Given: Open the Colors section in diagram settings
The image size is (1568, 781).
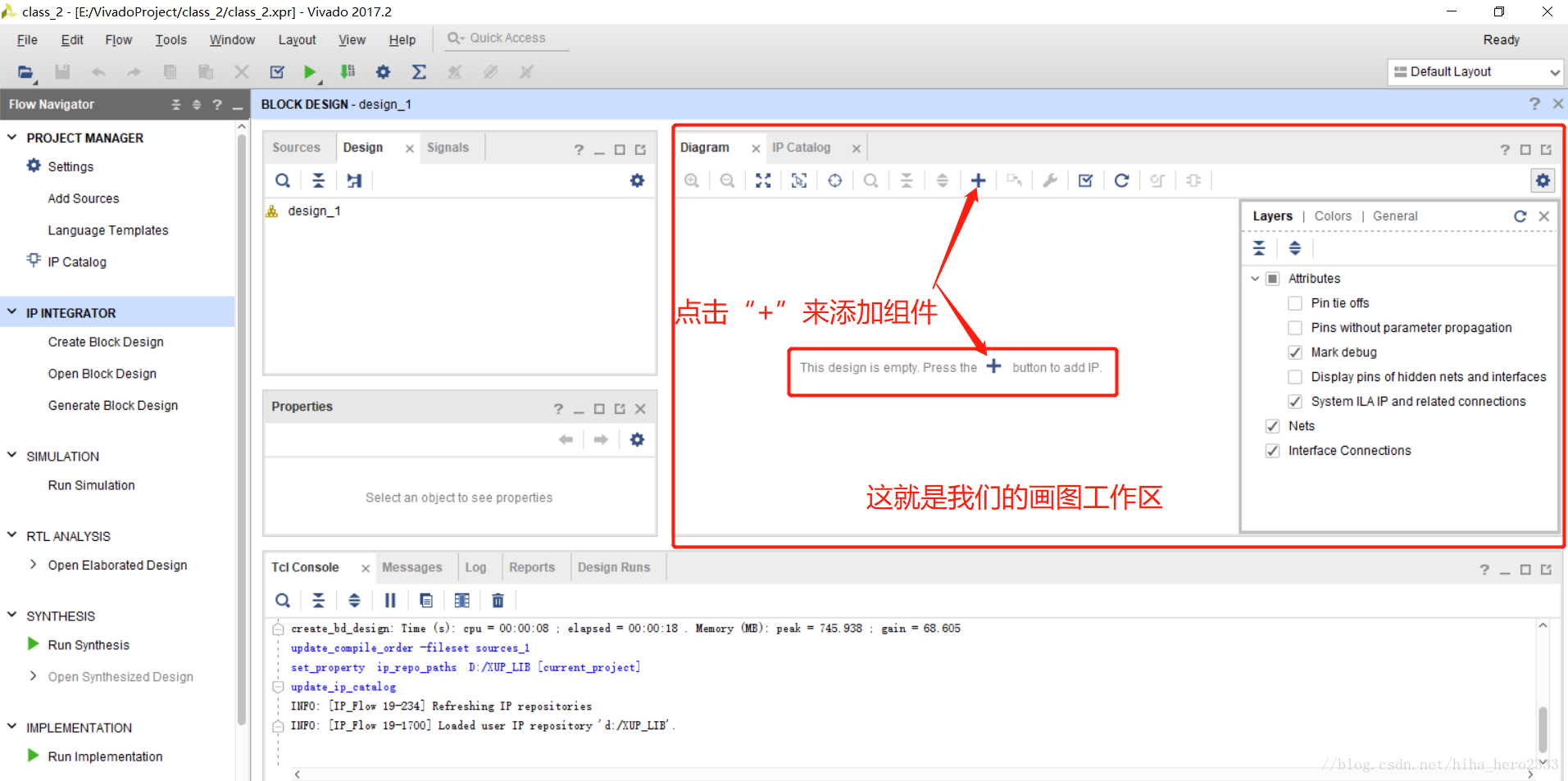Looking at the screenshot, I should pyautogui.click(x=1333, y=216).
